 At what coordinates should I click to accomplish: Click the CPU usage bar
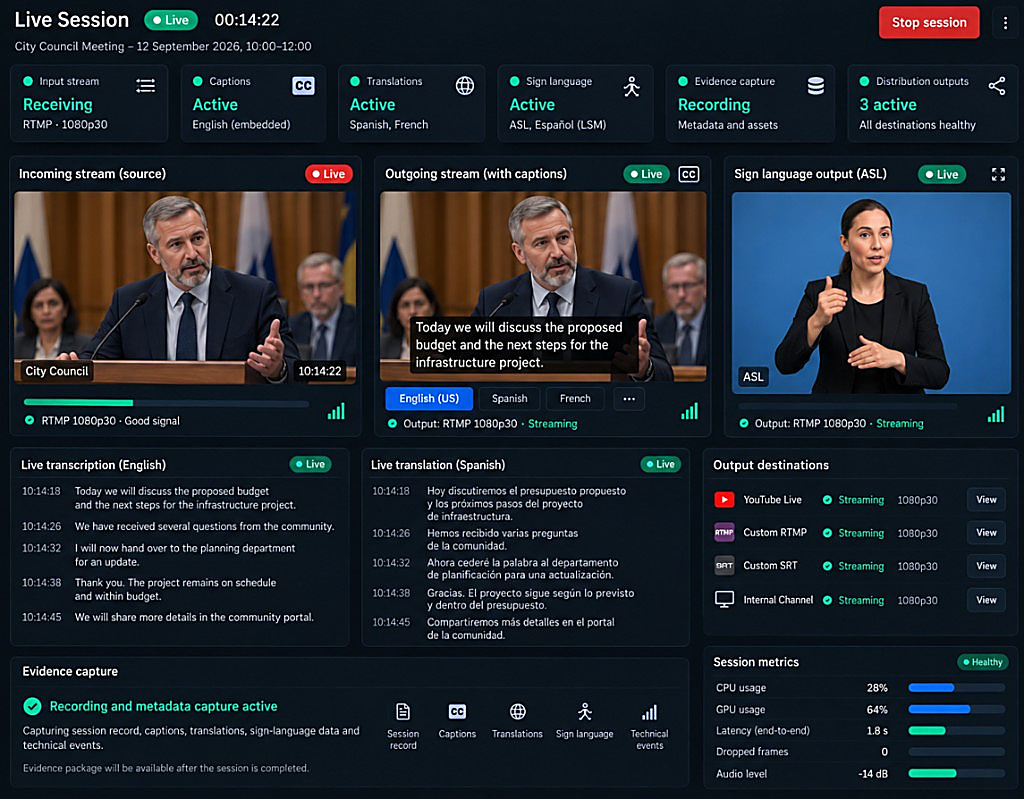coord(956,687)
